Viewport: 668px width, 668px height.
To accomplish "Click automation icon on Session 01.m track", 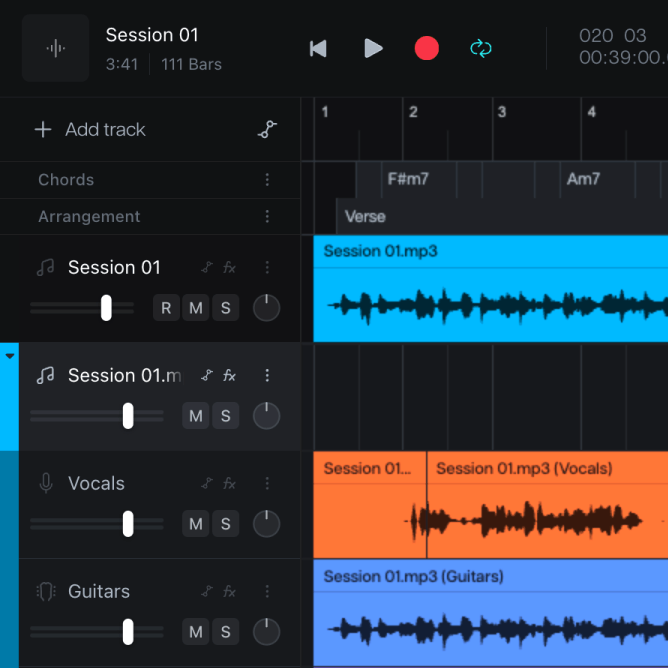I will click(207, 375).
